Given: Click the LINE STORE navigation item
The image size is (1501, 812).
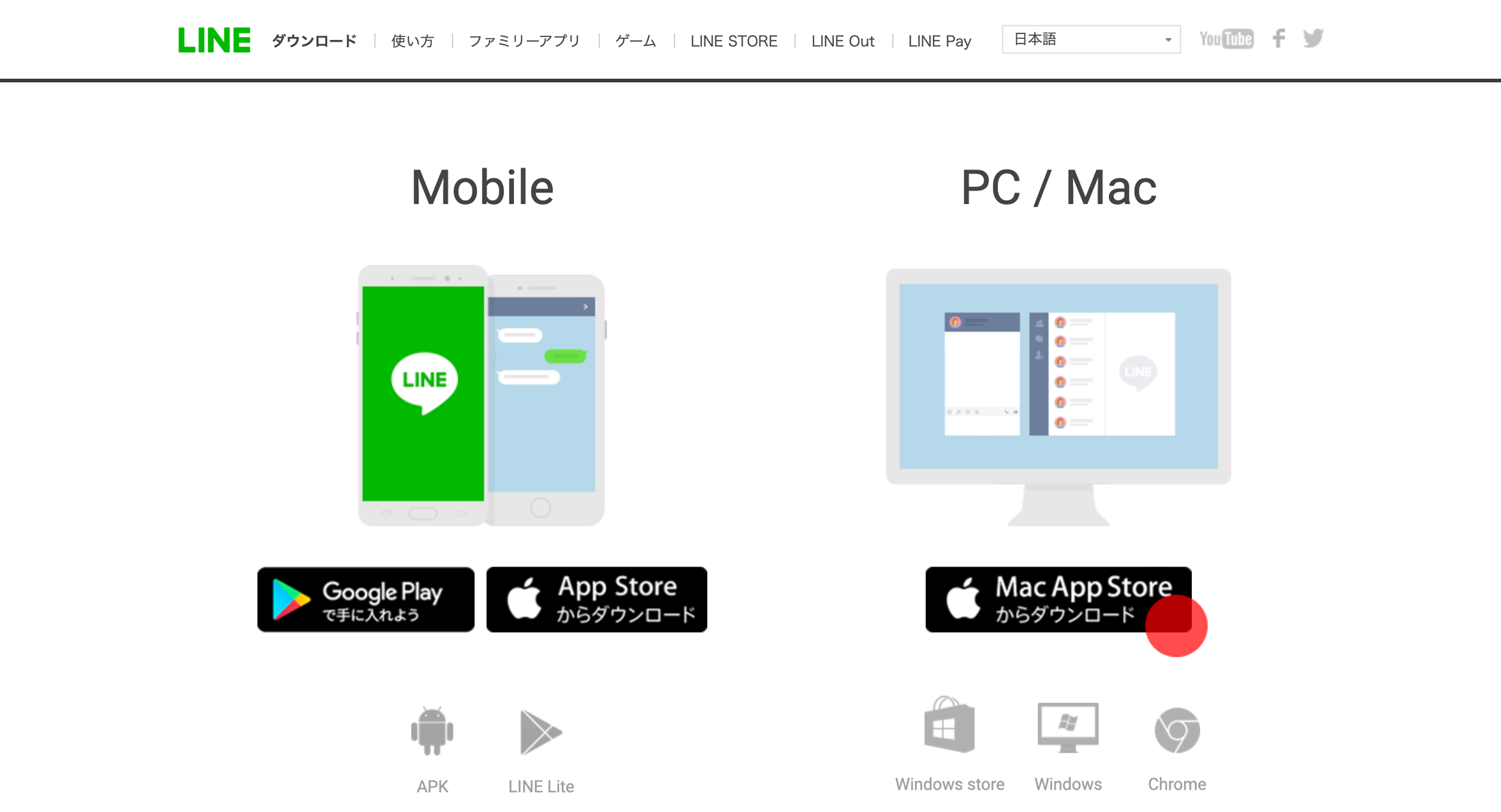Looking at the screenshot, I should coord(732,40).
